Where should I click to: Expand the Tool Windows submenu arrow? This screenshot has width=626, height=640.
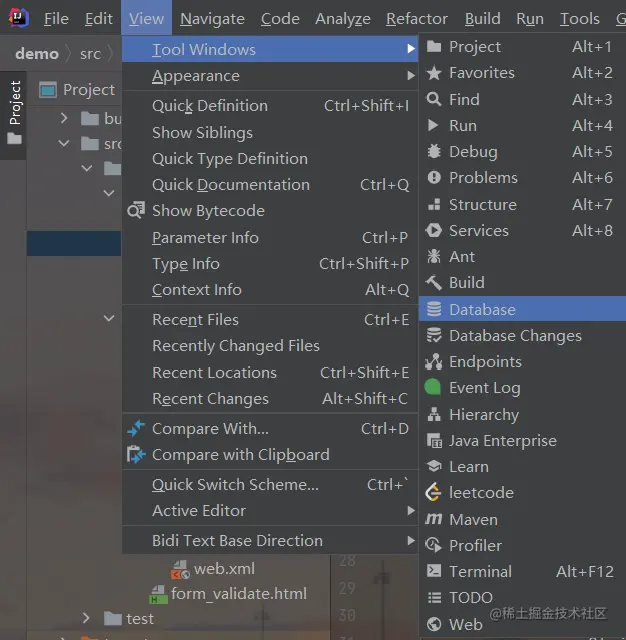[x=411, y=49]
